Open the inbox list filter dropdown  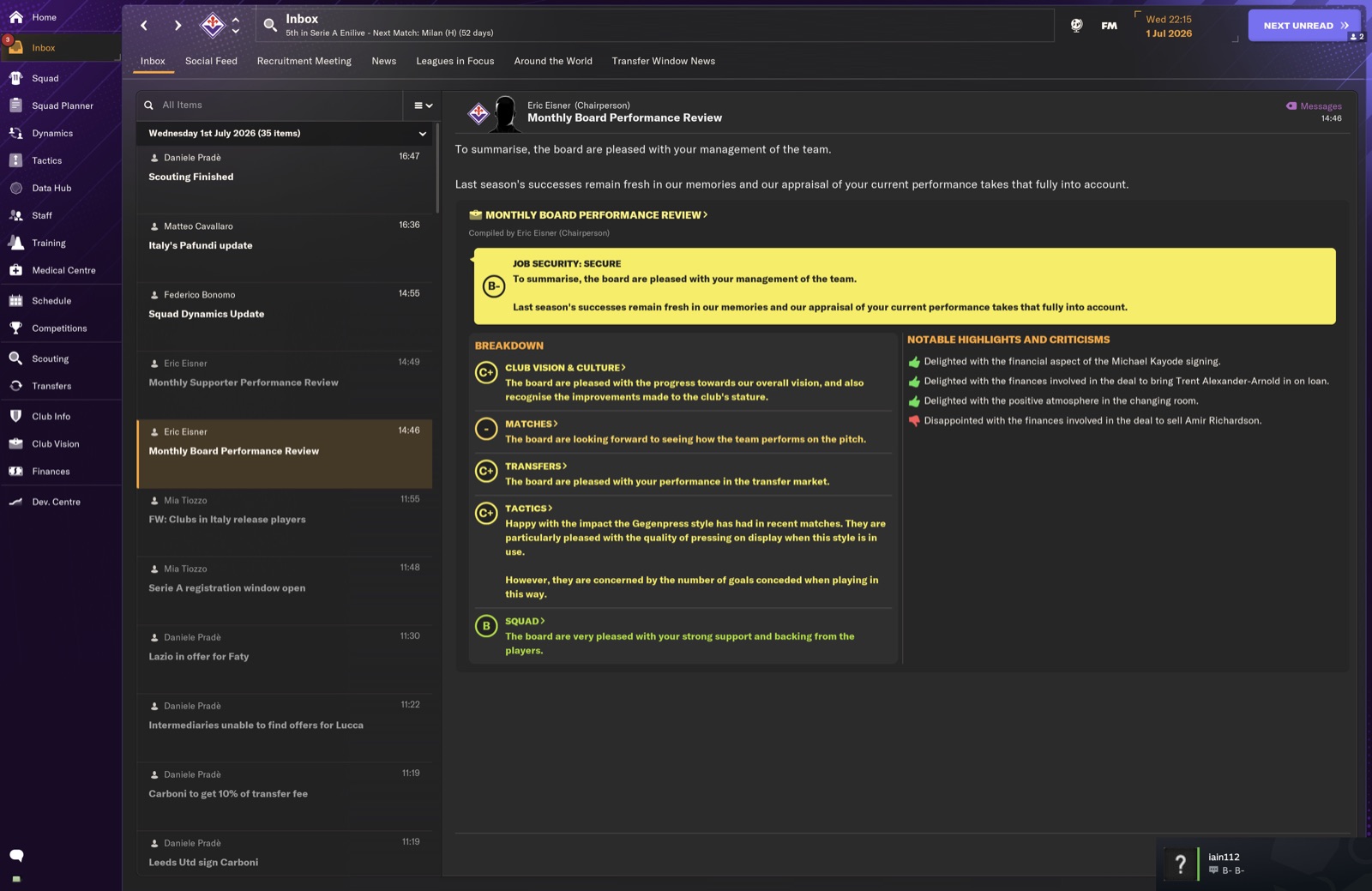click(423, 105)
